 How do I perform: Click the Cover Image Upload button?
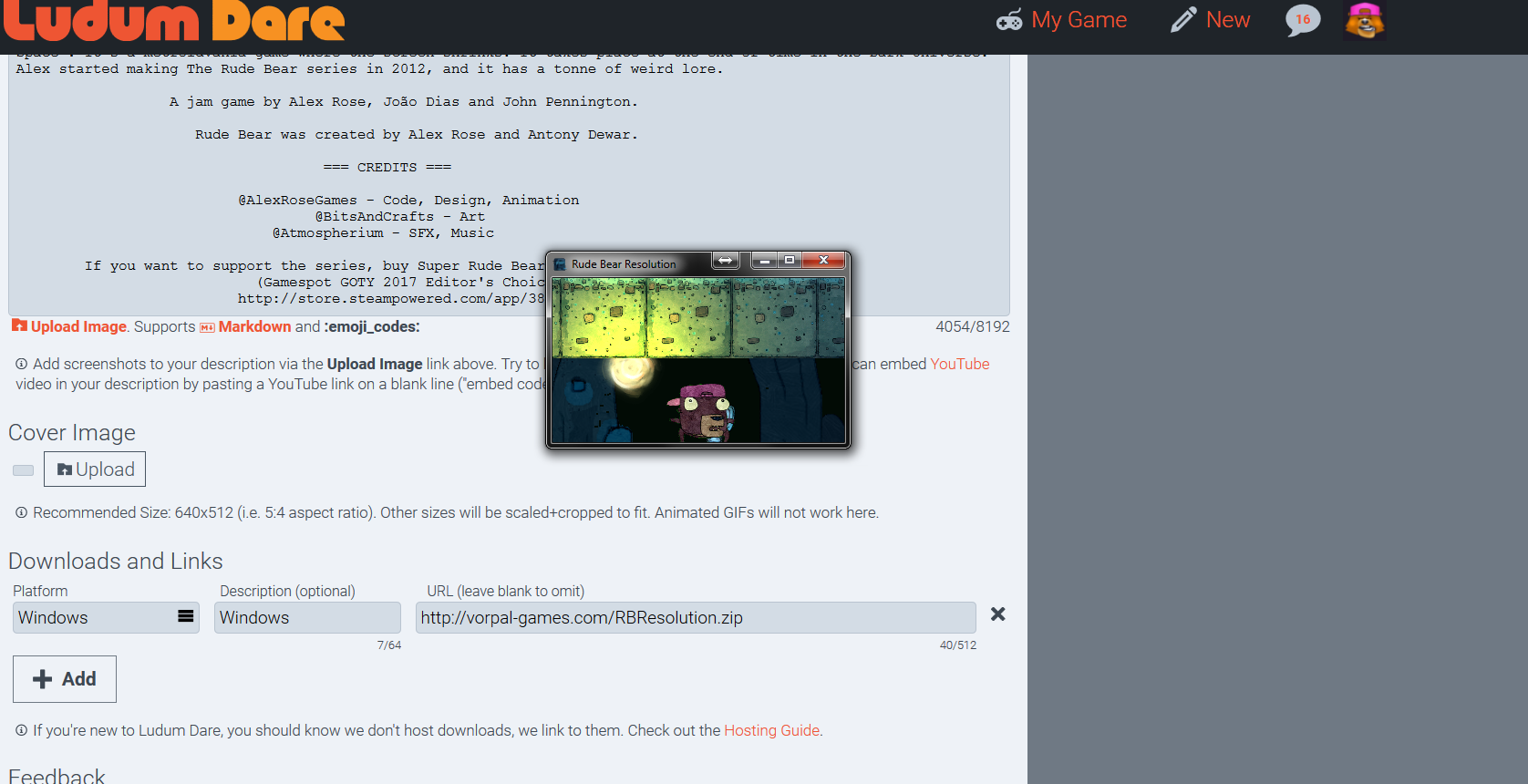tap(95, 469)
